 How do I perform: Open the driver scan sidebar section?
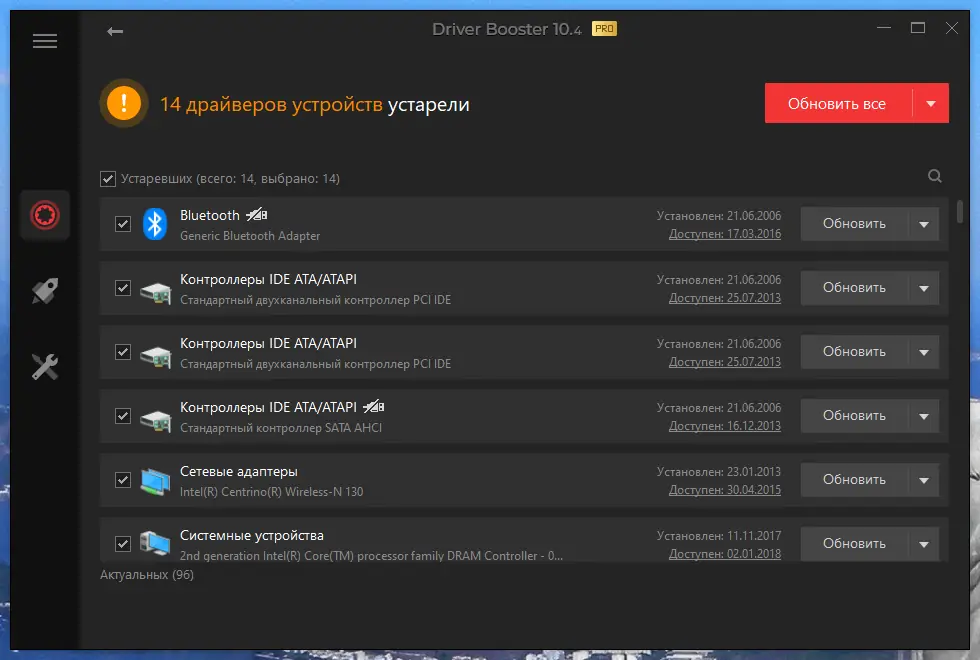45,215
